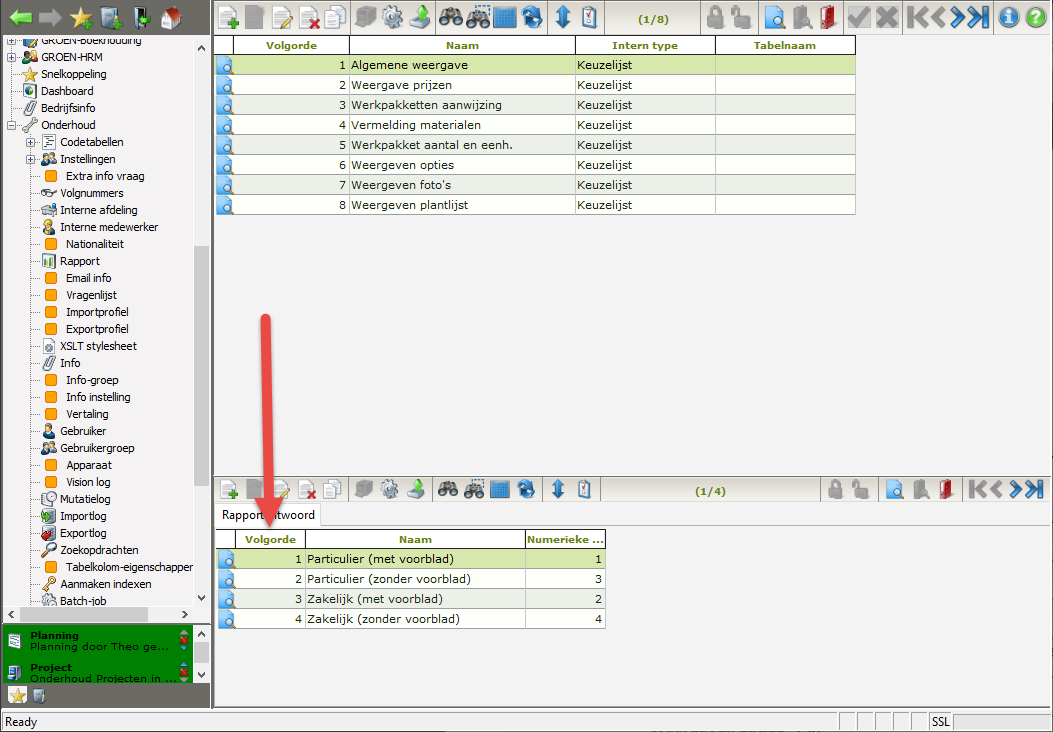Click the gear settings icon in lower toolbar

(x=390, y=489)
